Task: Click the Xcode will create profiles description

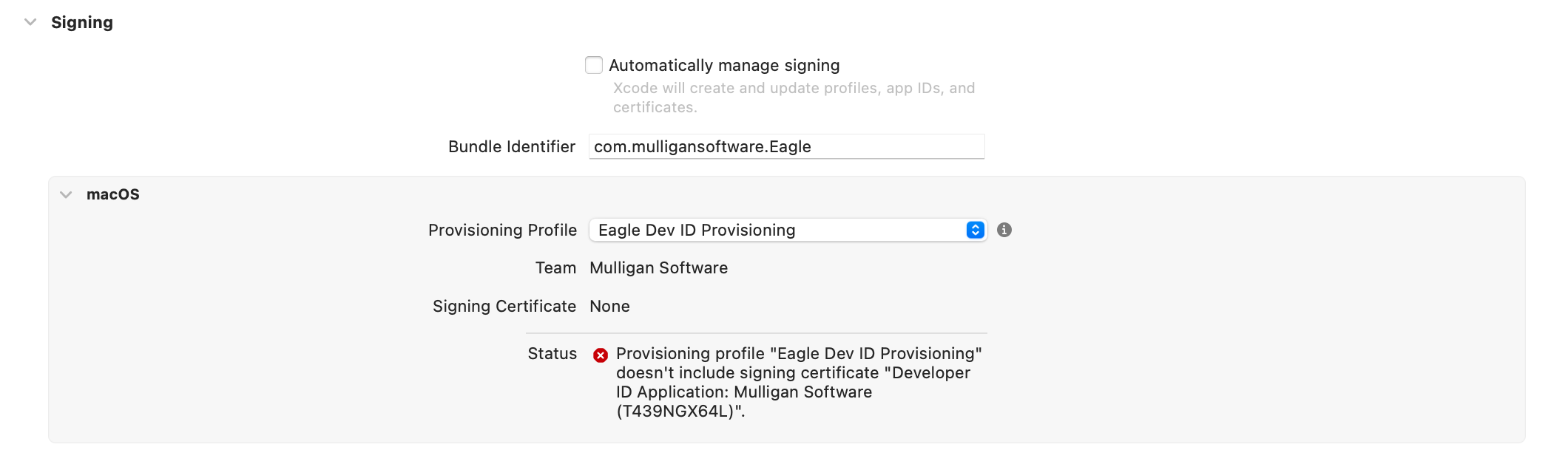Action: tap(794, 98)
